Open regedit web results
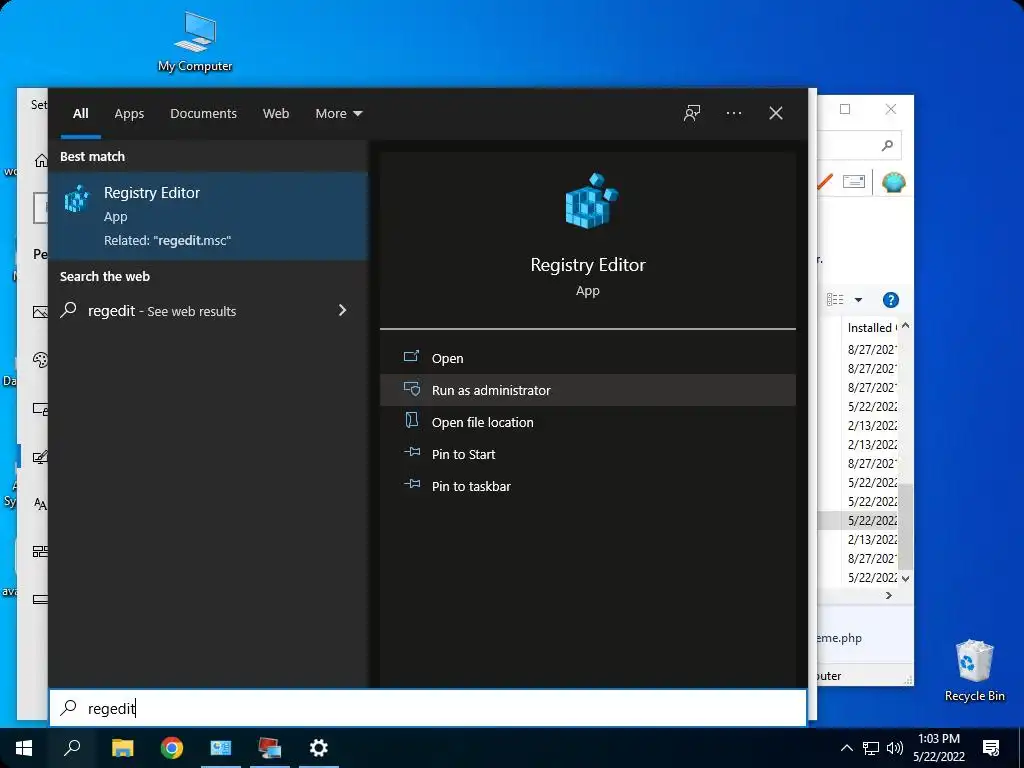The image size is (1024, 768). (x=208, y=311)
